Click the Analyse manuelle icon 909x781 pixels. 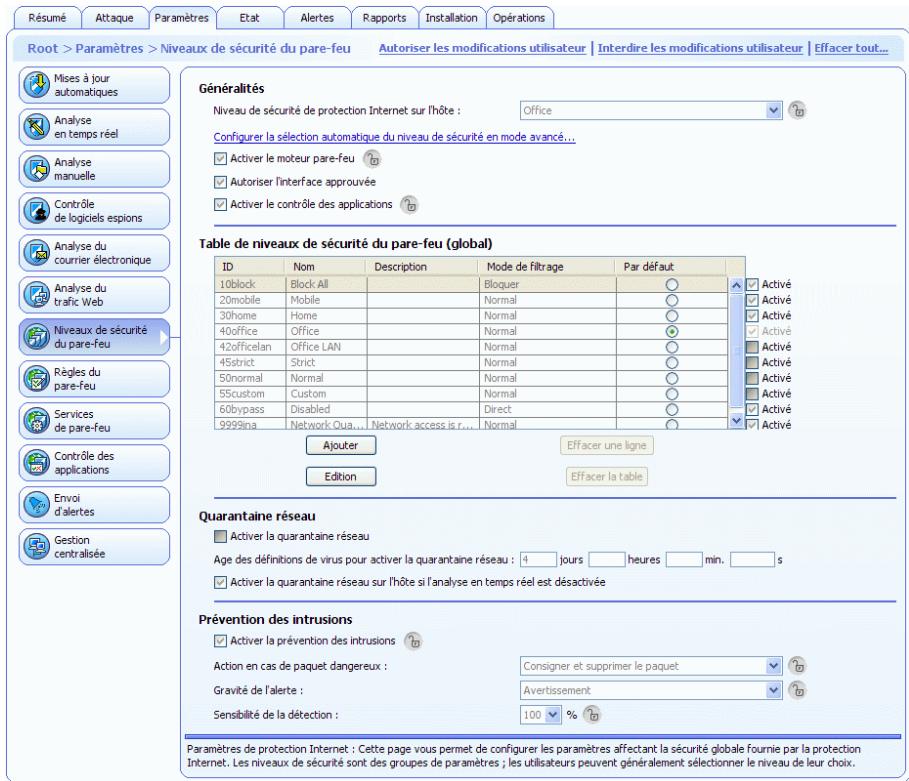pyautogui.click(x=36, y=169)
